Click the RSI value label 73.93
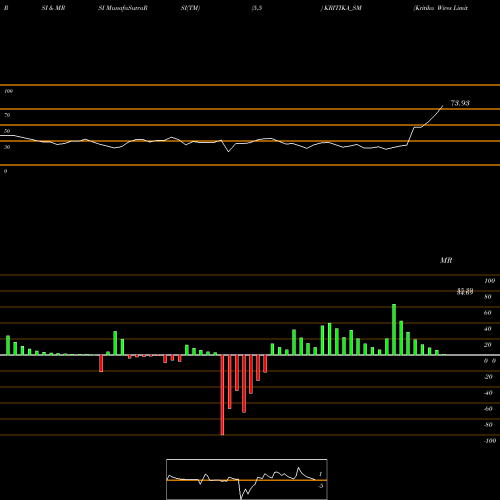 pyautogui.click(x=460, y=103)
